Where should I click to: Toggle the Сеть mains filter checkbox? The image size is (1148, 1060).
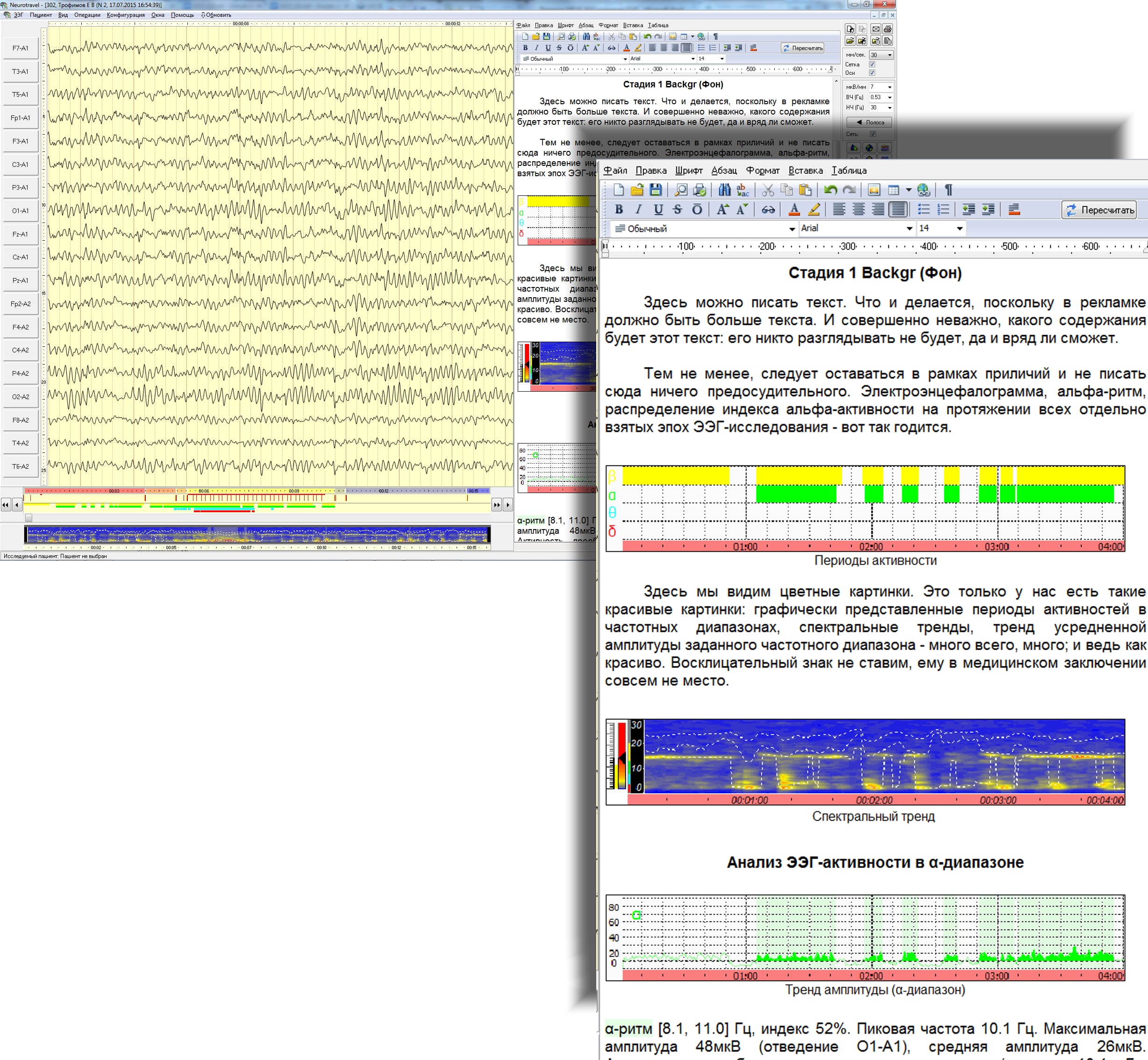[873, 134]
